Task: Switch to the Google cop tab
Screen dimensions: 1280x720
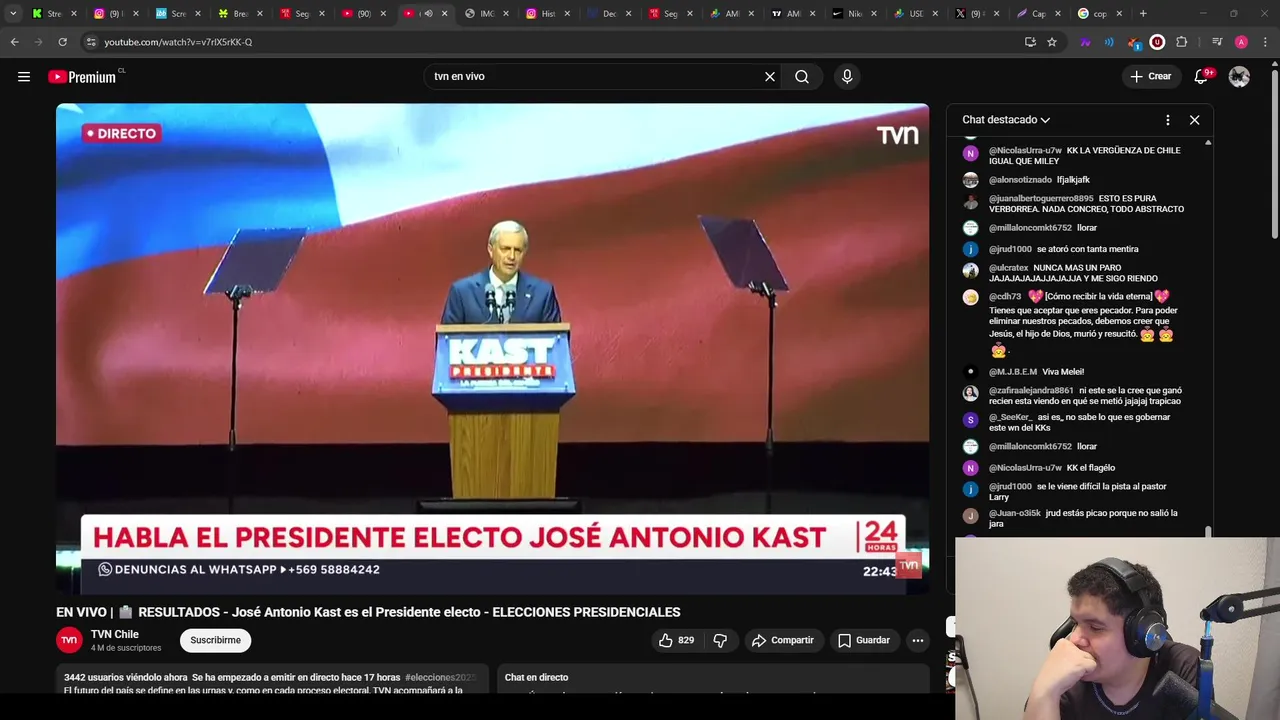Action: point(1099,14)
